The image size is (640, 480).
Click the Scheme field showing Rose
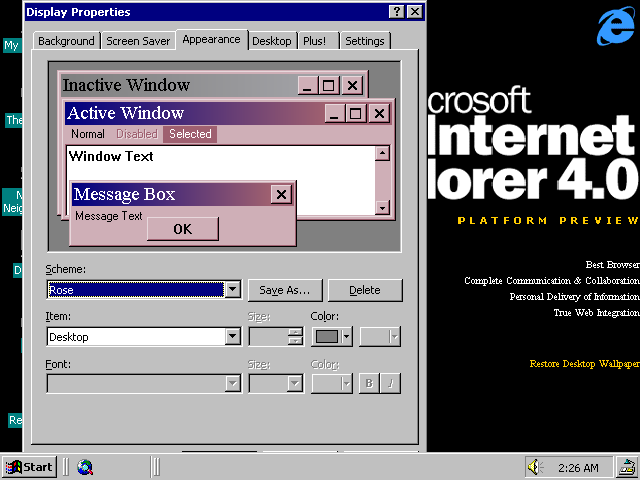(x=136, y=290)
